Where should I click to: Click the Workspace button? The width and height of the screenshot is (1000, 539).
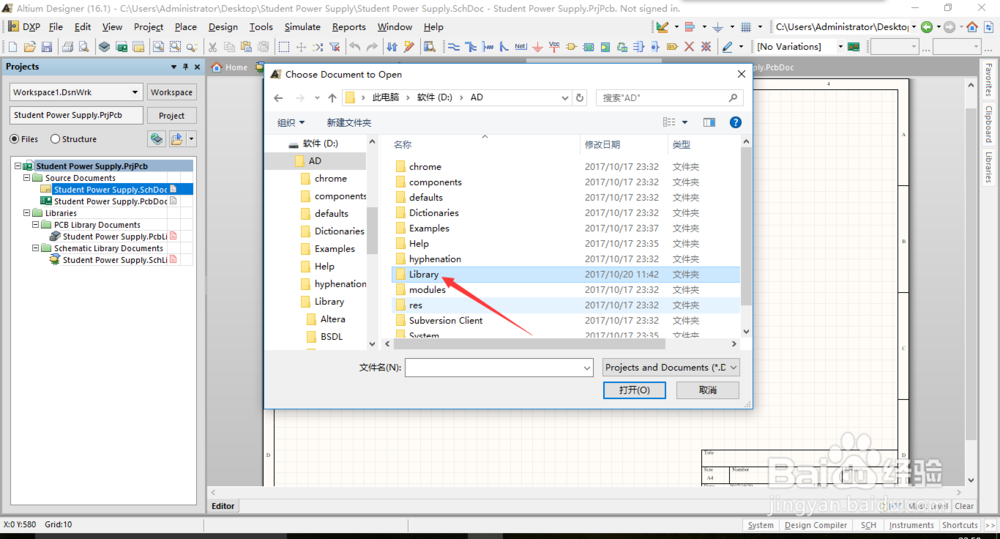pyautogui.click(x=172, y=92)
